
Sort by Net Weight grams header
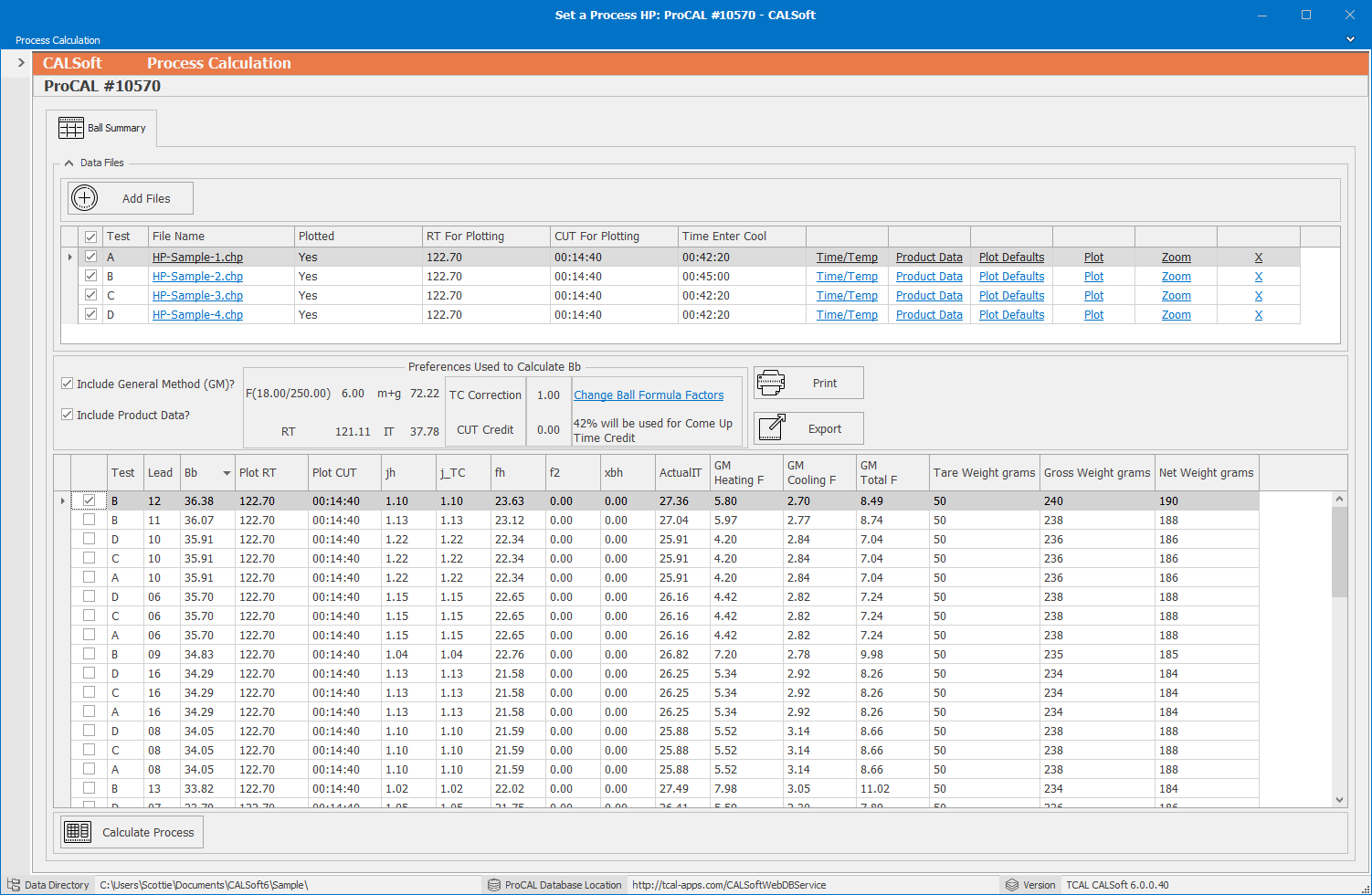(1207, 473)
